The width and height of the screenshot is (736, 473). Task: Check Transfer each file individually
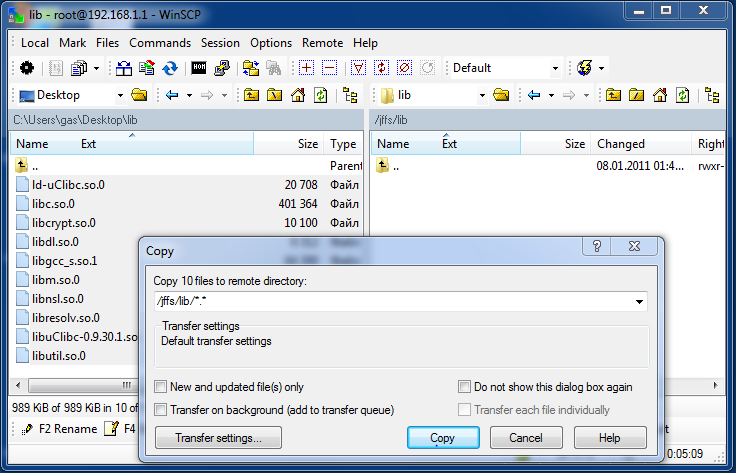[x=464, y=410]
